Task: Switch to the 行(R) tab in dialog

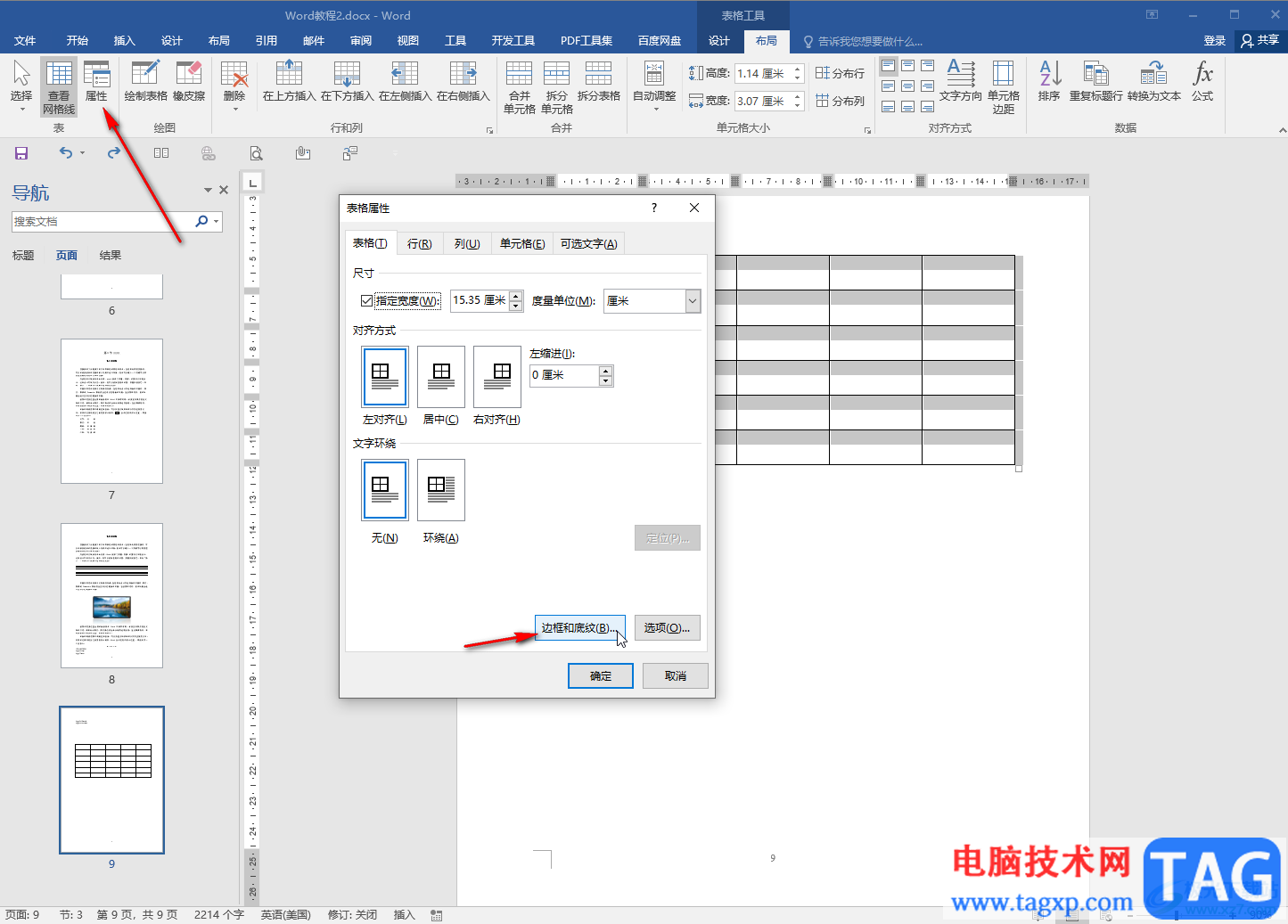Action: click(x=419, y=244)
